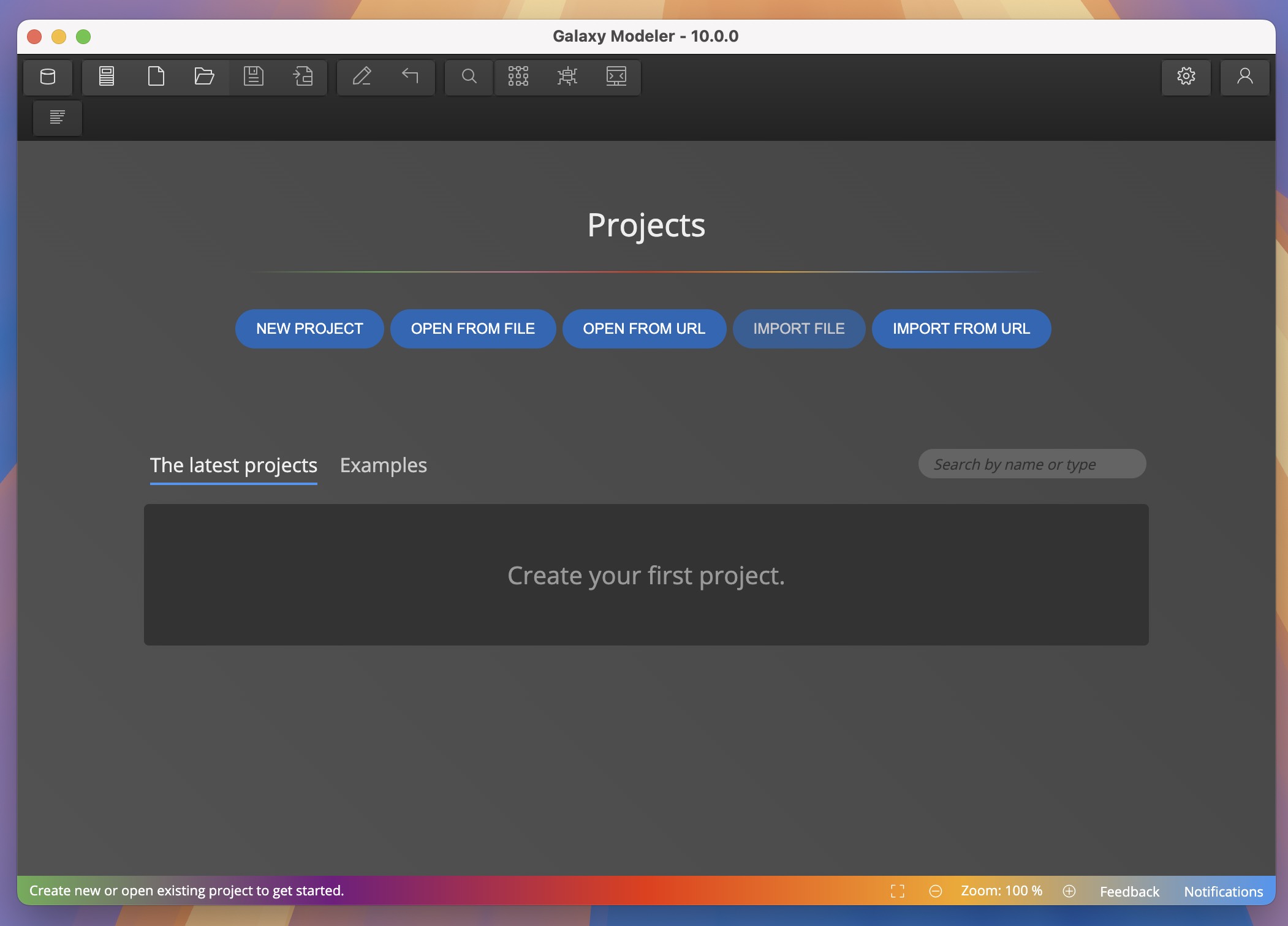The width and height of the screenshot is (1288, 926).
Task: Create a new file using the blank document icon
Action: point(156,77)
